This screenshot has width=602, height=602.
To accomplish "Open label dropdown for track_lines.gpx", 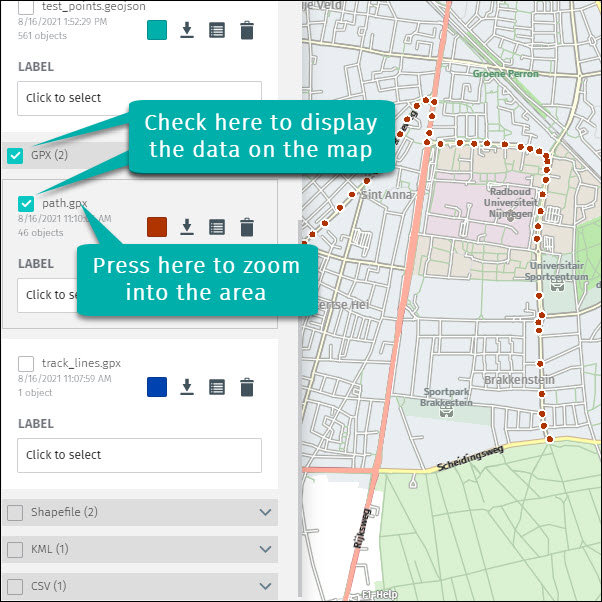I will (139, 455).
